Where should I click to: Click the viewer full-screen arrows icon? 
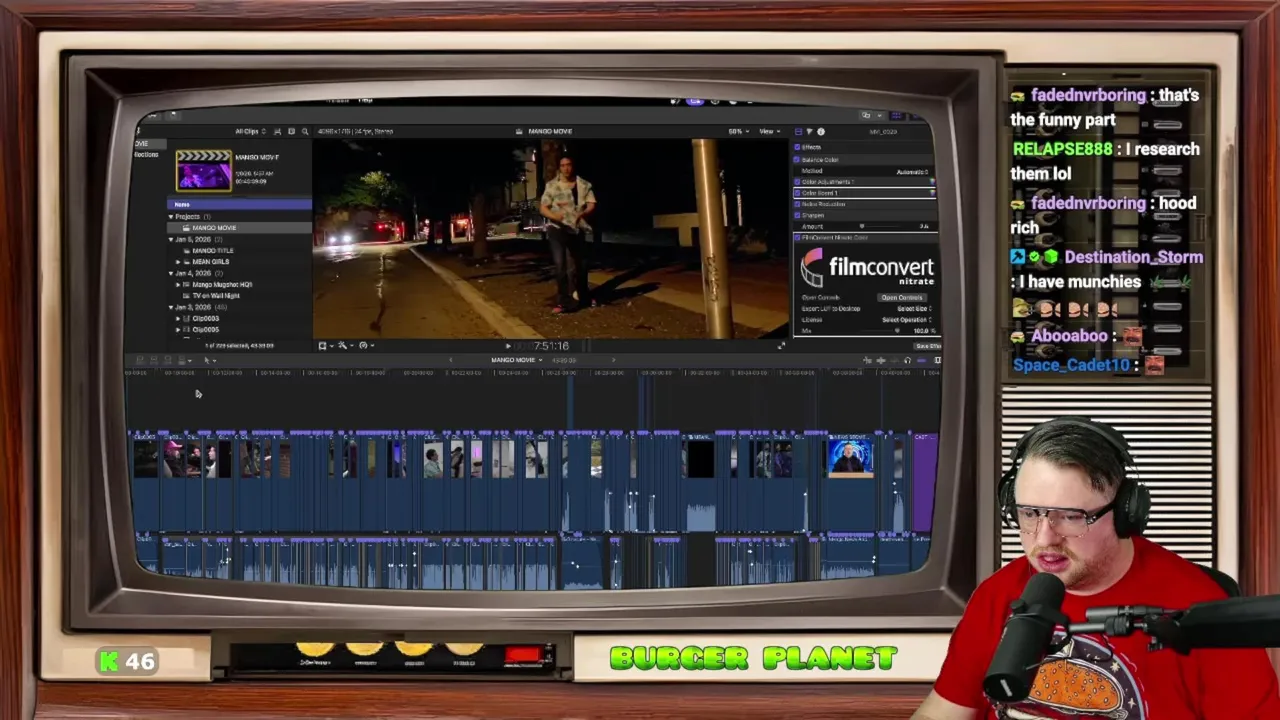781,345
